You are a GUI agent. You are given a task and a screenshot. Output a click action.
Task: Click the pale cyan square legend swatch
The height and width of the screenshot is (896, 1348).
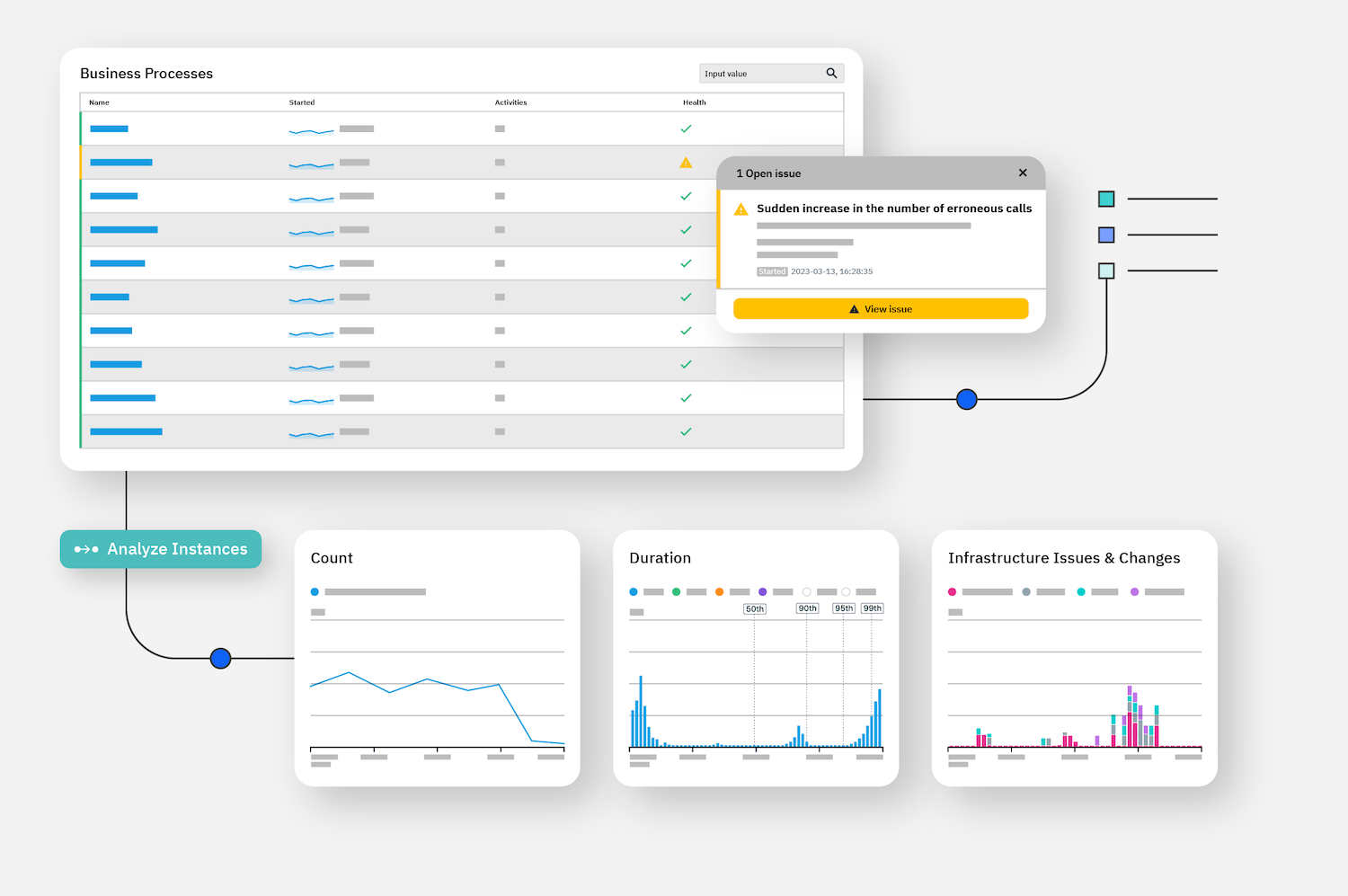pyautogui.click(x=1106, y=271)
